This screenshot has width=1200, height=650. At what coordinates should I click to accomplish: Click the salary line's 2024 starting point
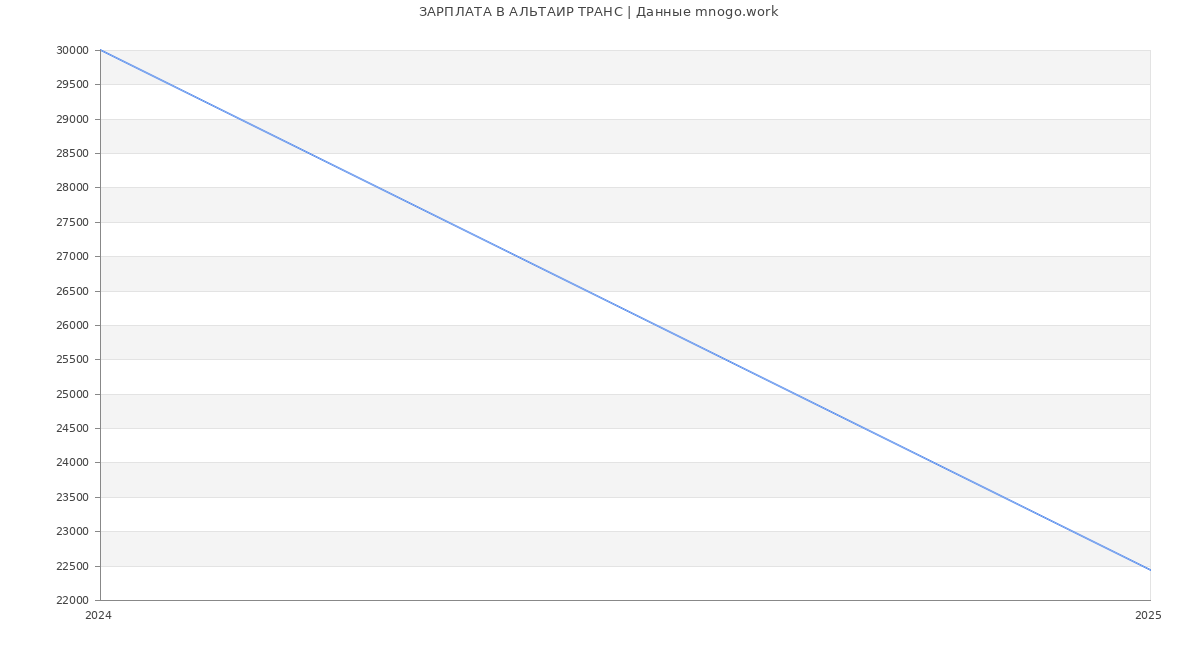coord(101,50)
